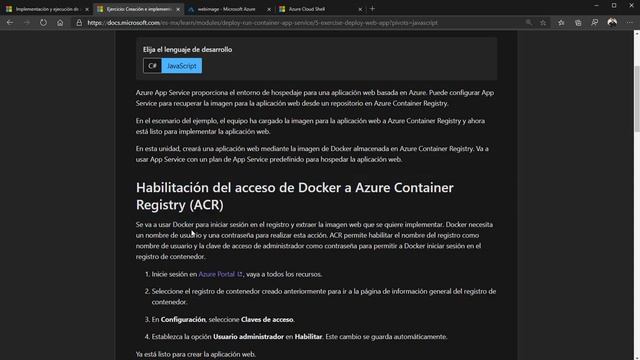Maximize the browser window
Image resolution: width=640 pixels, height=360 pixels.
(x=614, y=6)
